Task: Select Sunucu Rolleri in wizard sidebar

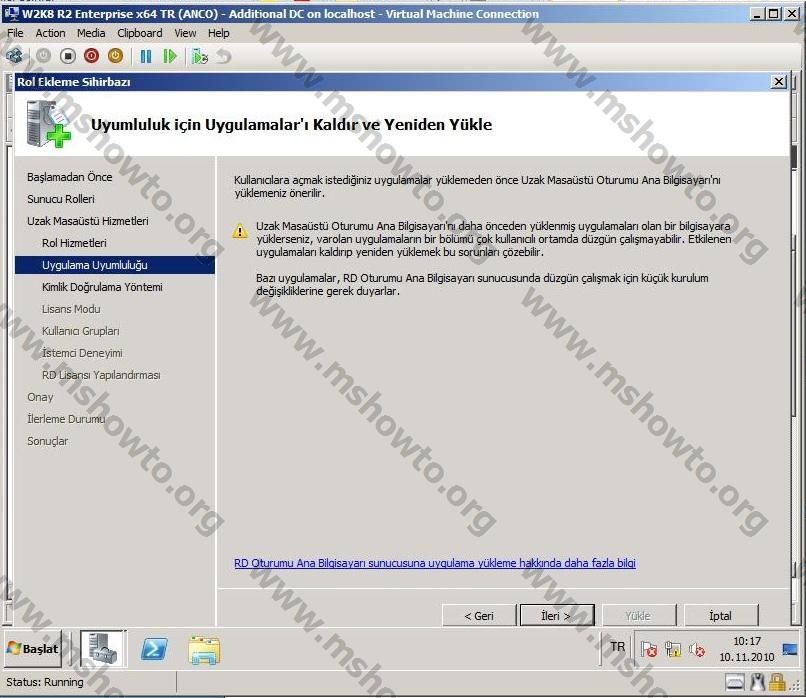Action: coord(61,199)
